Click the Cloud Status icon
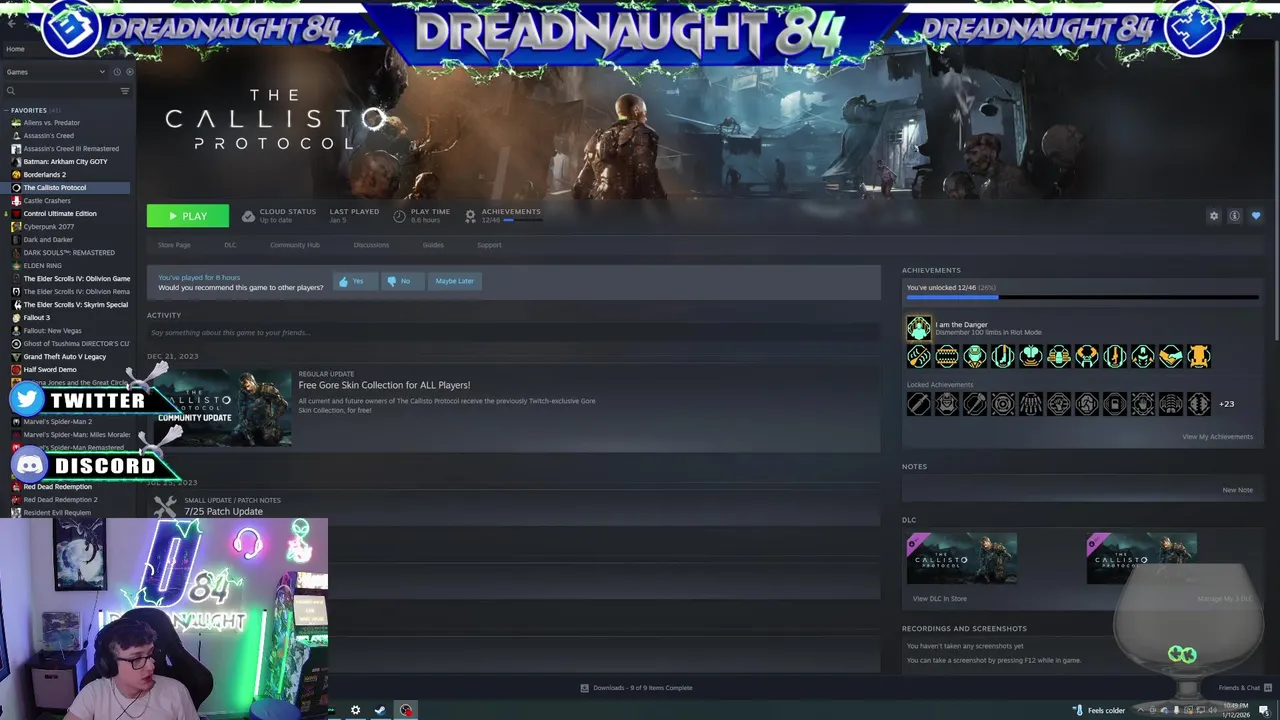The height and width of the screenshot is (720, 1280). (x=248, y=216)
